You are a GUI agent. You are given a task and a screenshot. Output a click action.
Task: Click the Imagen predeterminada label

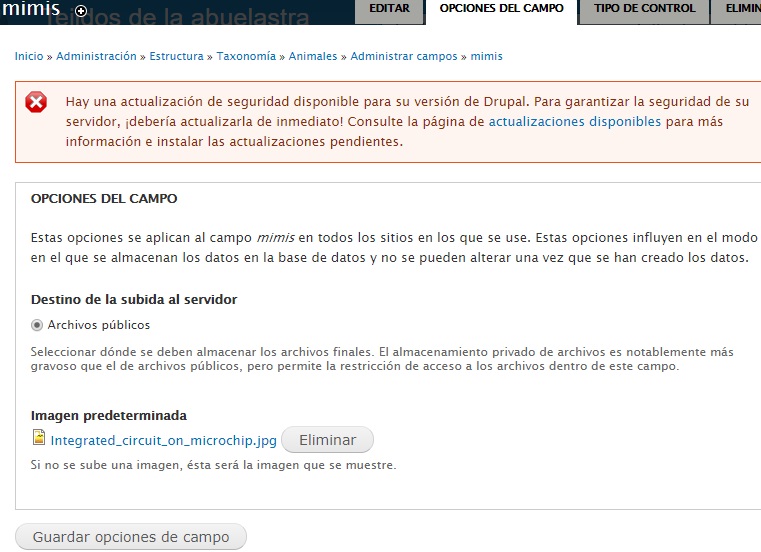[109, 416]
